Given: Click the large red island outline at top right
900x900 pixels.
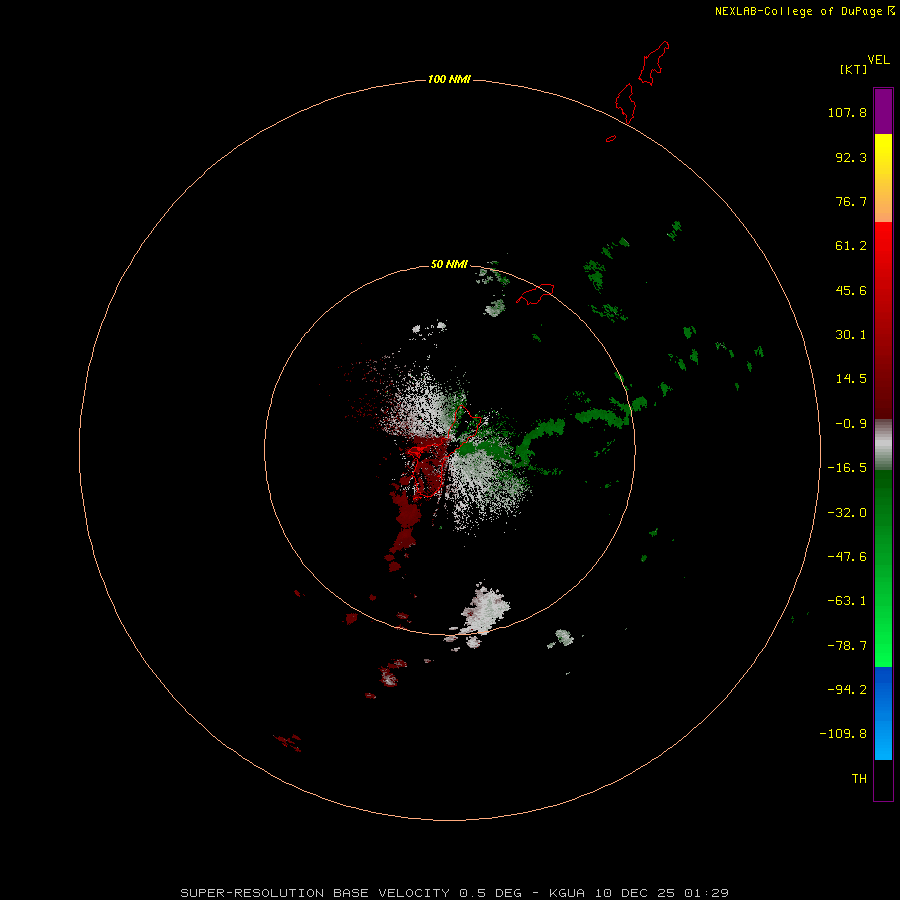Looking at the screenshot, I should click(x=654, y=63).
